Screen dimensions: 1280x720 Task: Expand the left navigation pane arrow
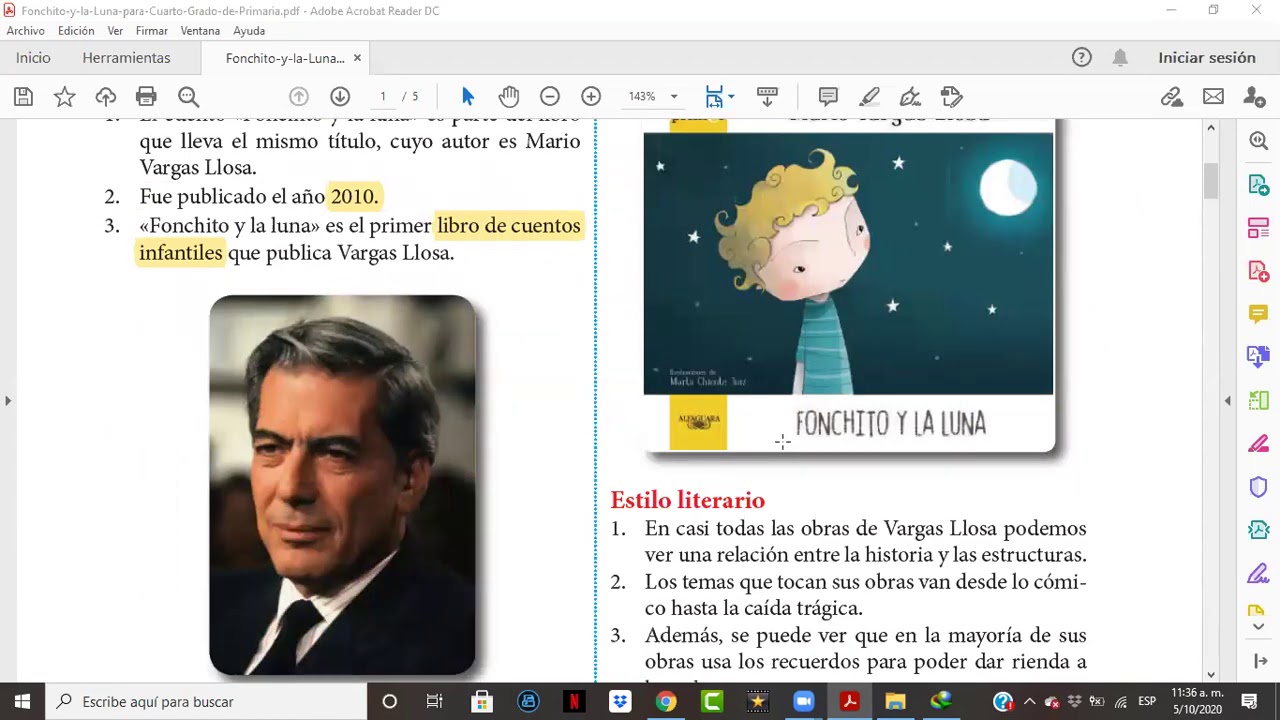[x=8, y=401]
